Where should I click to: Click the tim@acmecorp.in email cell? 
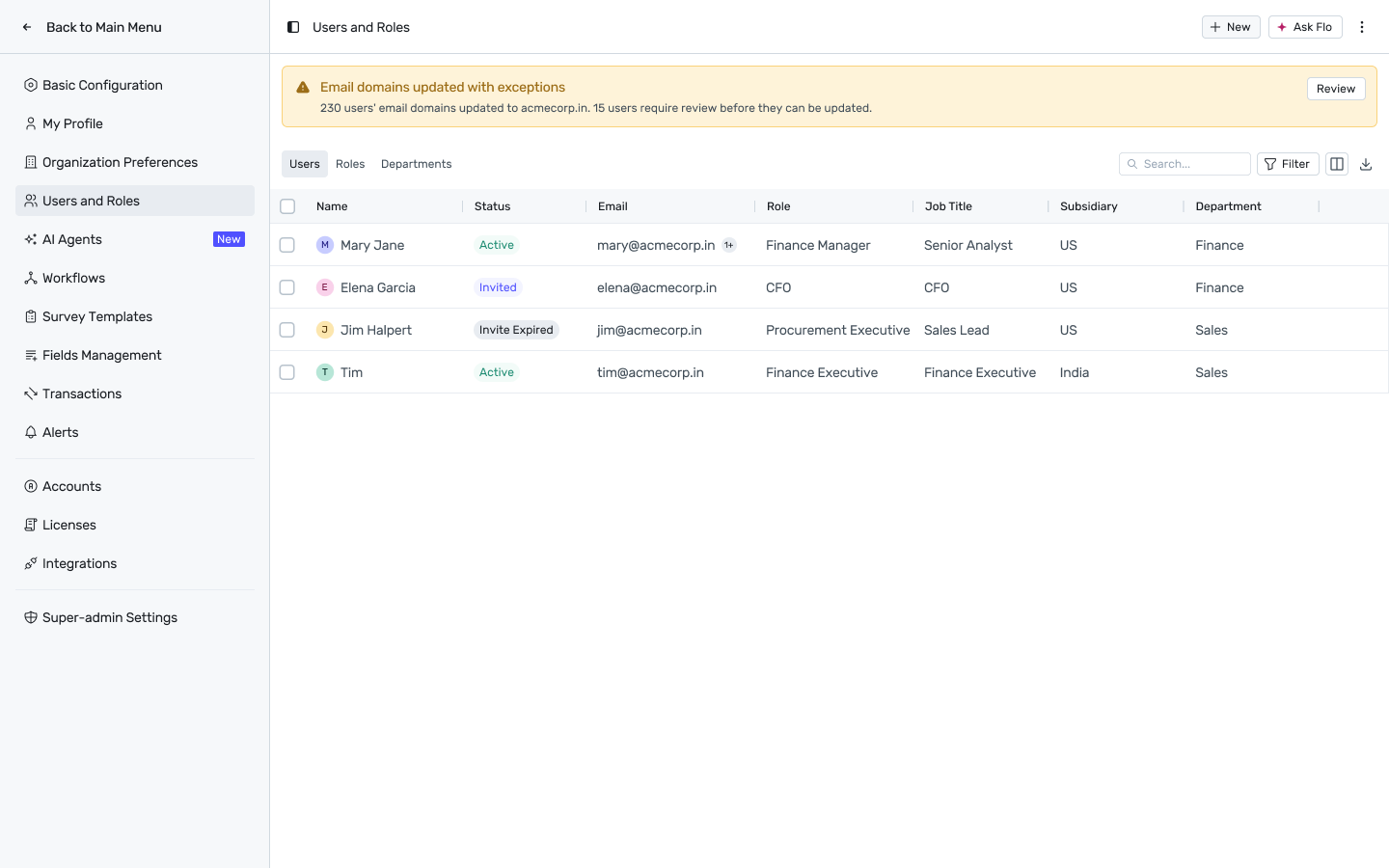(x=650, y=372)
